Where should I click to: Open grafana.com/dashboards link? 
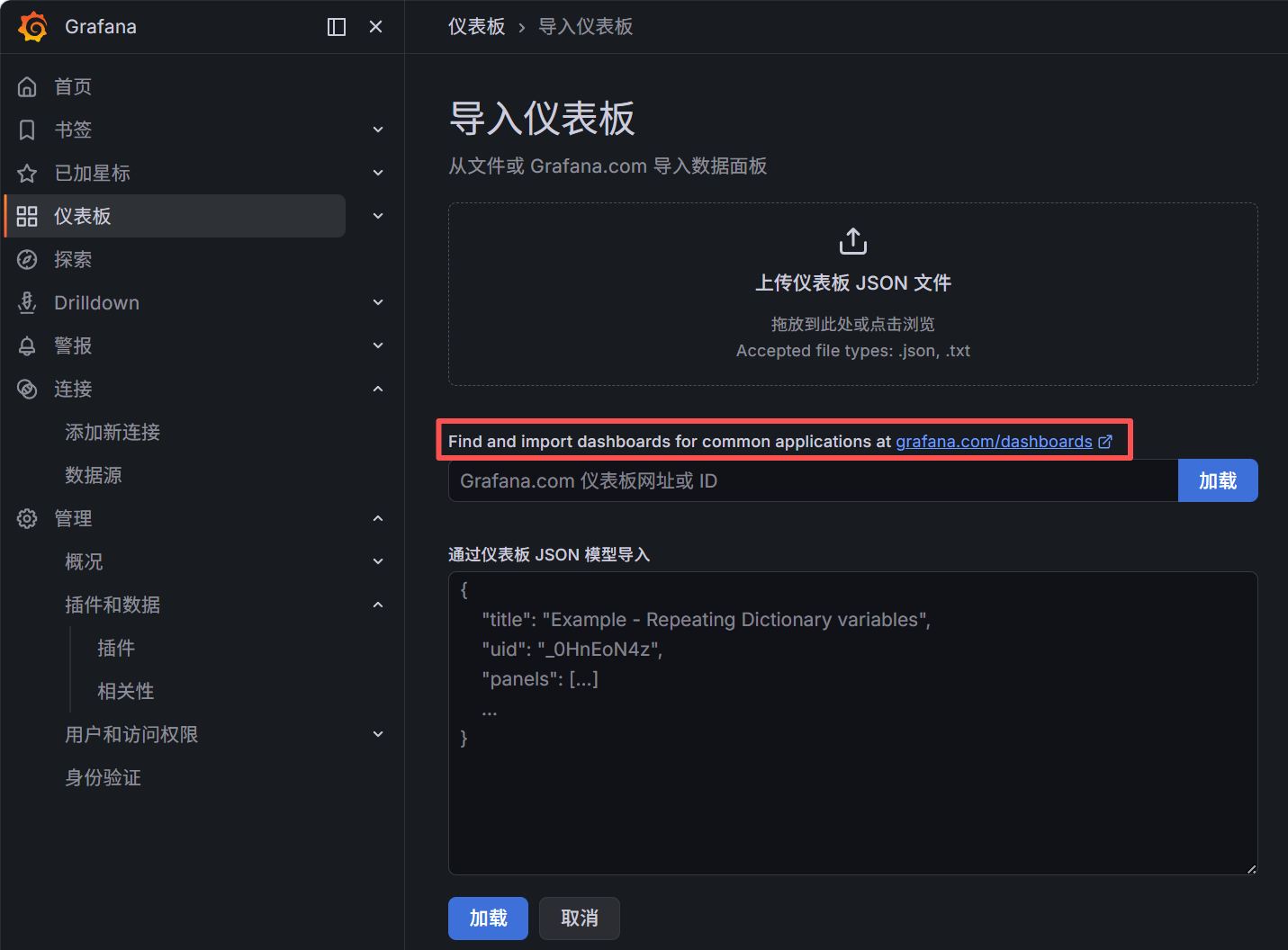tap(994, 442)
